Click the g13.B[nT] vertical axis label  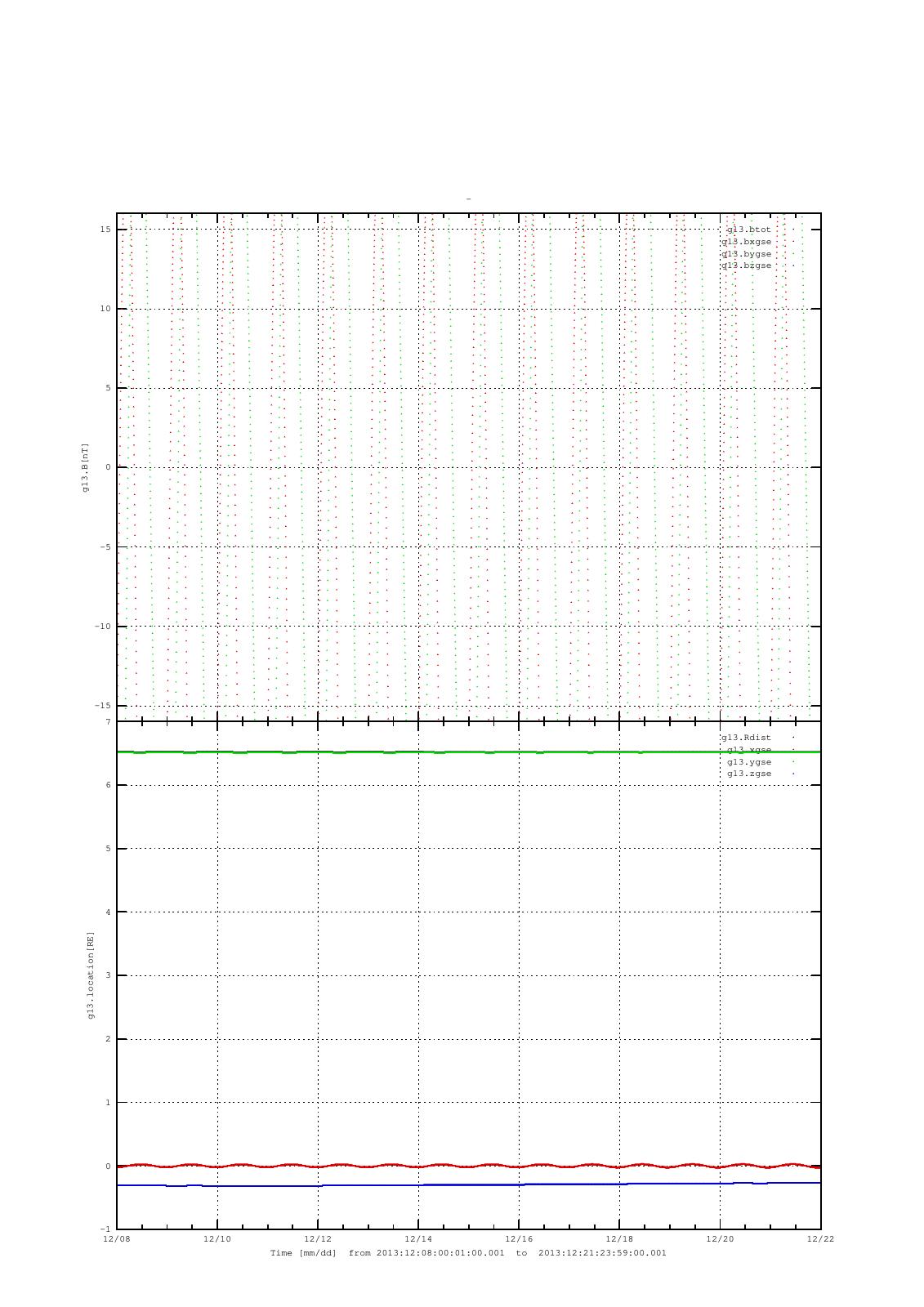(x=85, y=467)
